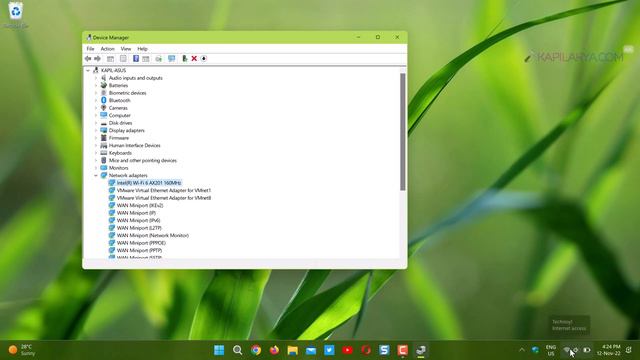Open the File menu

[x=90, y=49]
